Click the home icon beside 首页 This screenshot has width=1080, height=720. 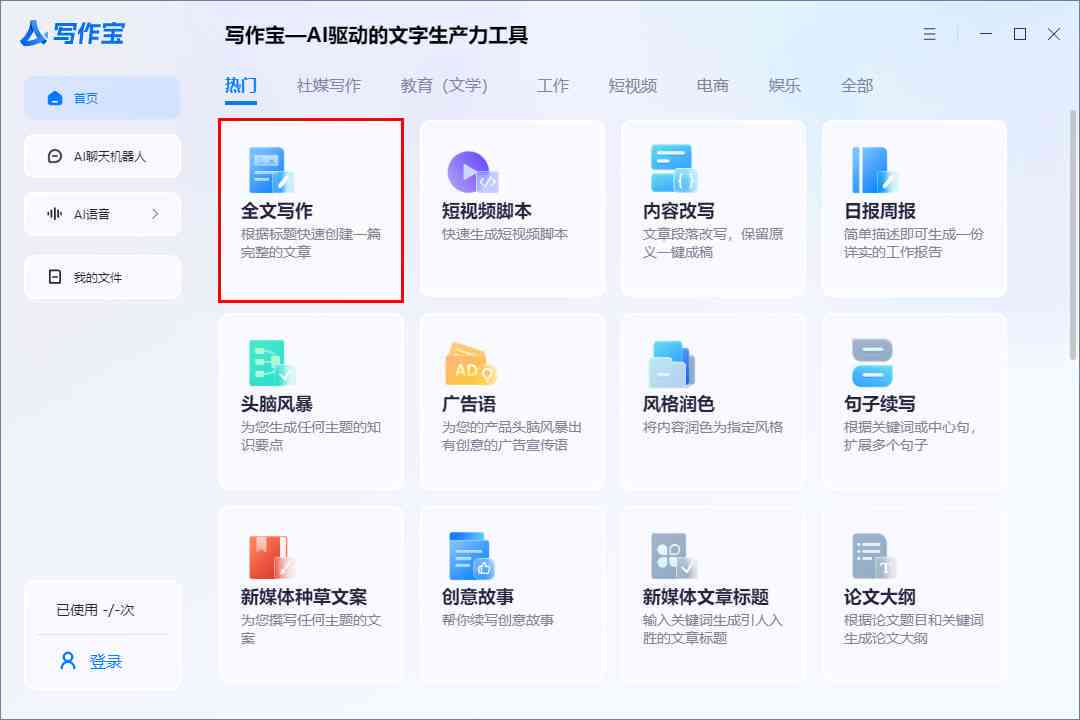tap(55, 98)
